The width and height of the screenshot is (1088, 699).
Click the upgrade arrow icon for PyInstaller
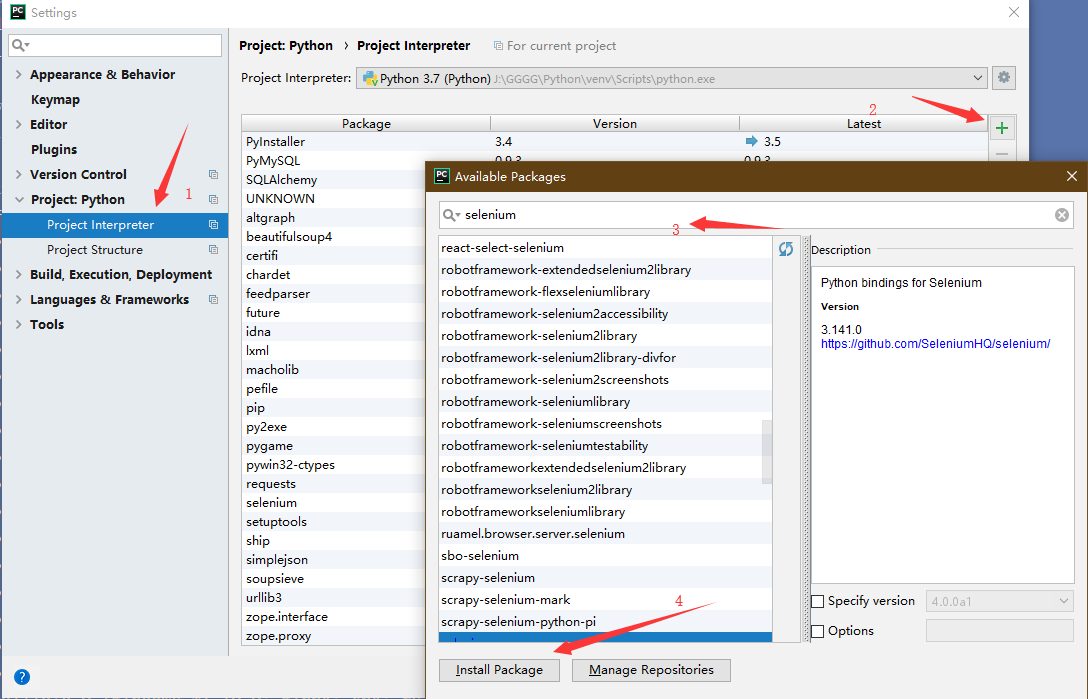click(751, 142)
